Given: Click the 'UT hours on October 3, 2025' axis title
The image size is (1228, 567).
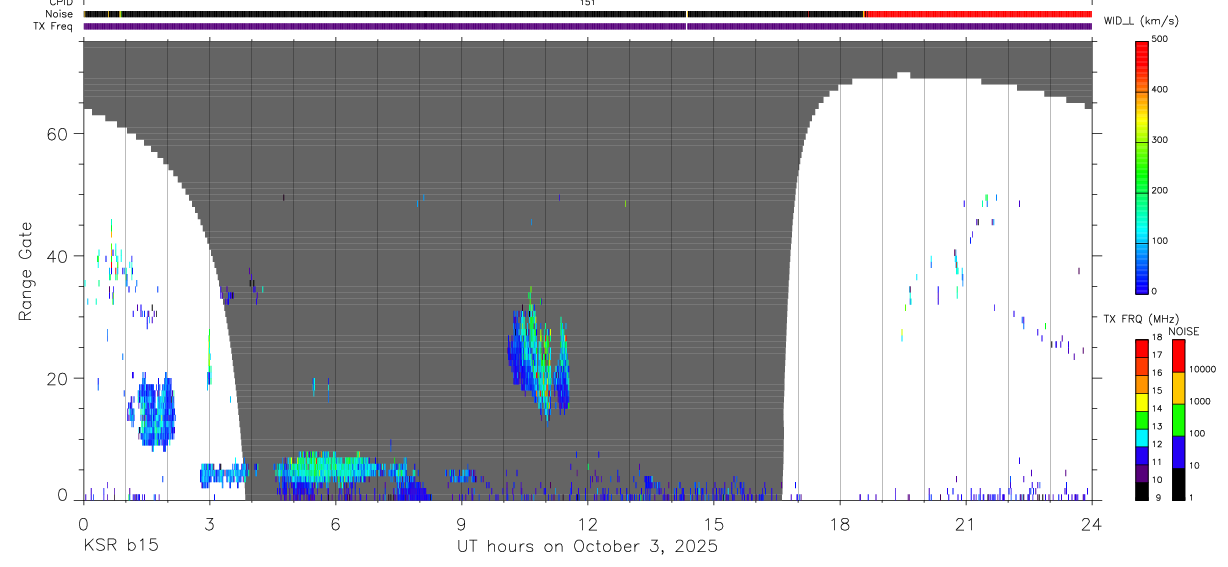Looking at the screenshot, I should [587, 547].
